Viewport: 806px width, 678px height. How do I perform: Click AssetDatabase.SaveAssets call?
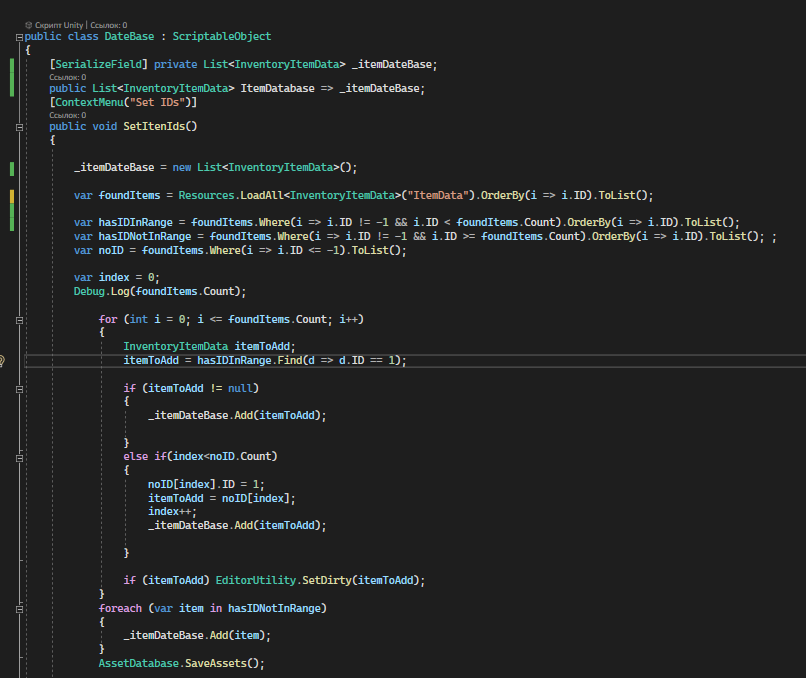[x=181, y=663]
